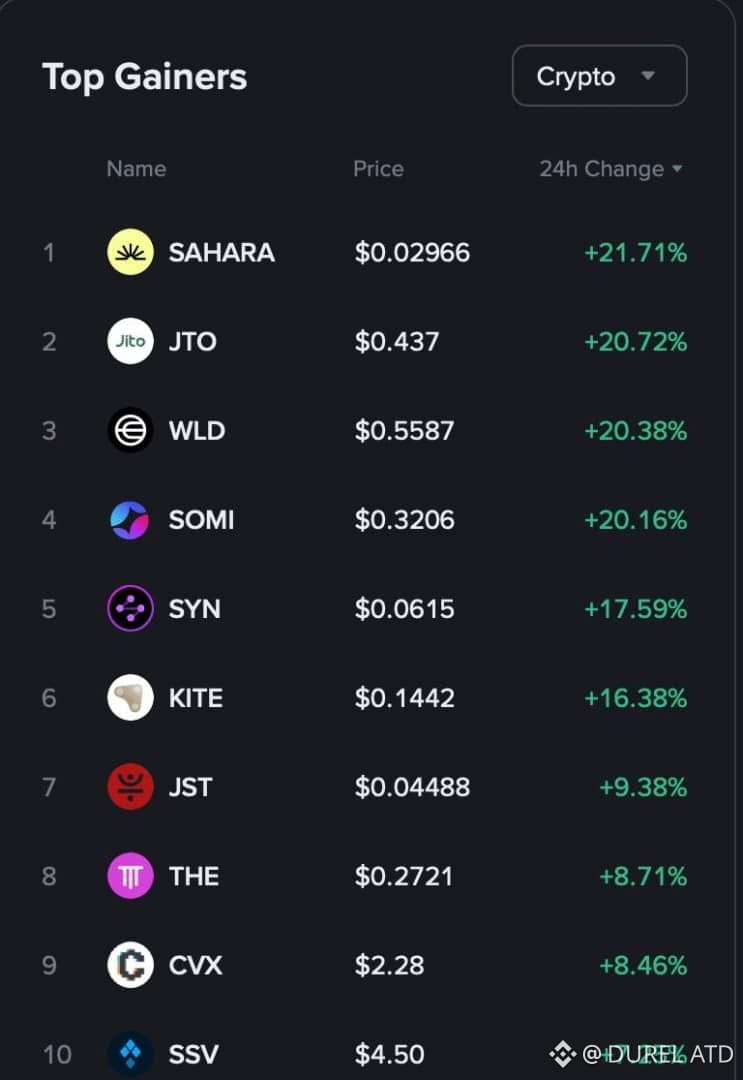Select the red JST icon

[130, 787]
